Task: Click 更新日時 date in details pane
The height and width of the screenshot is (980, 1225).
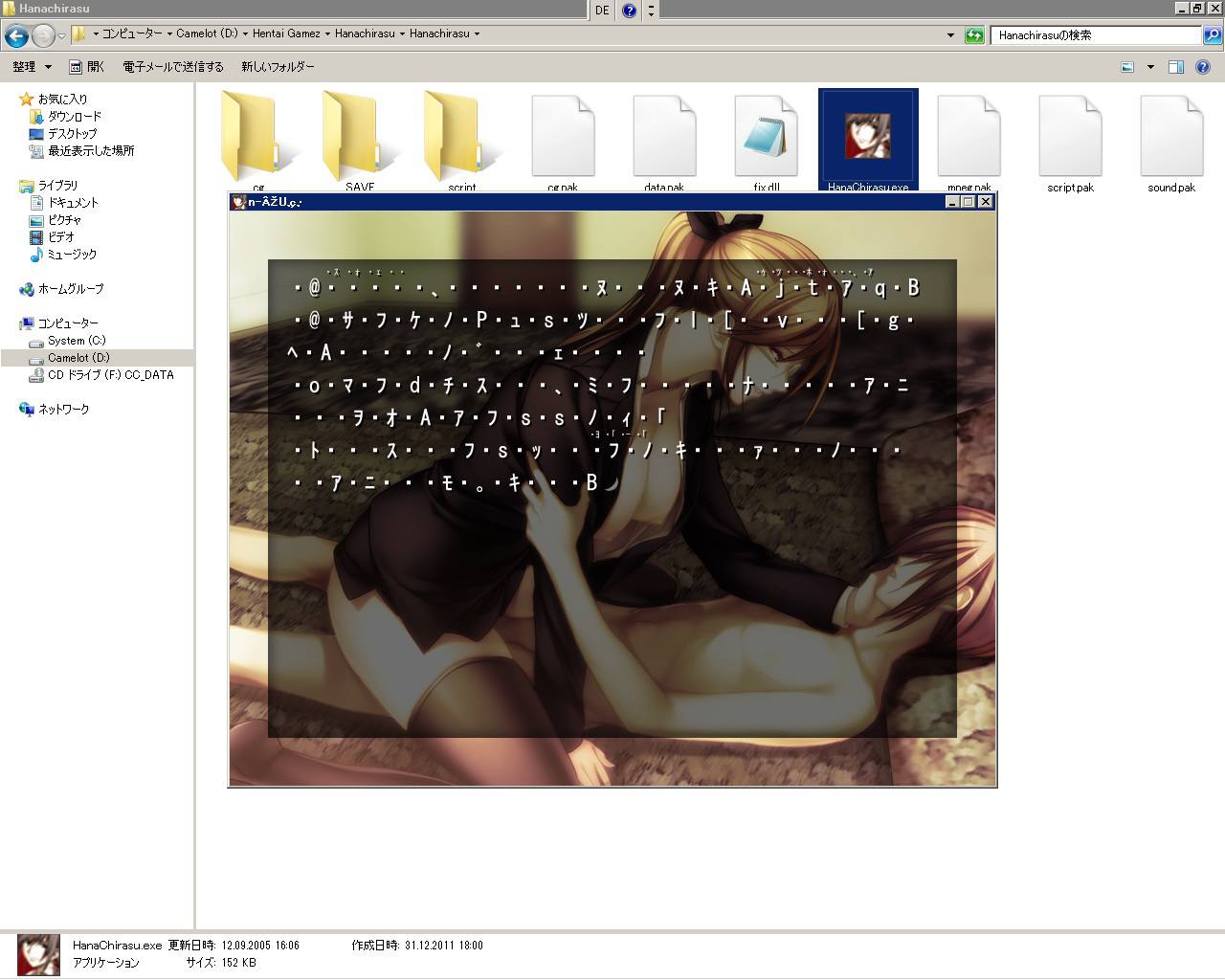Action: click(x=234, y=945)
